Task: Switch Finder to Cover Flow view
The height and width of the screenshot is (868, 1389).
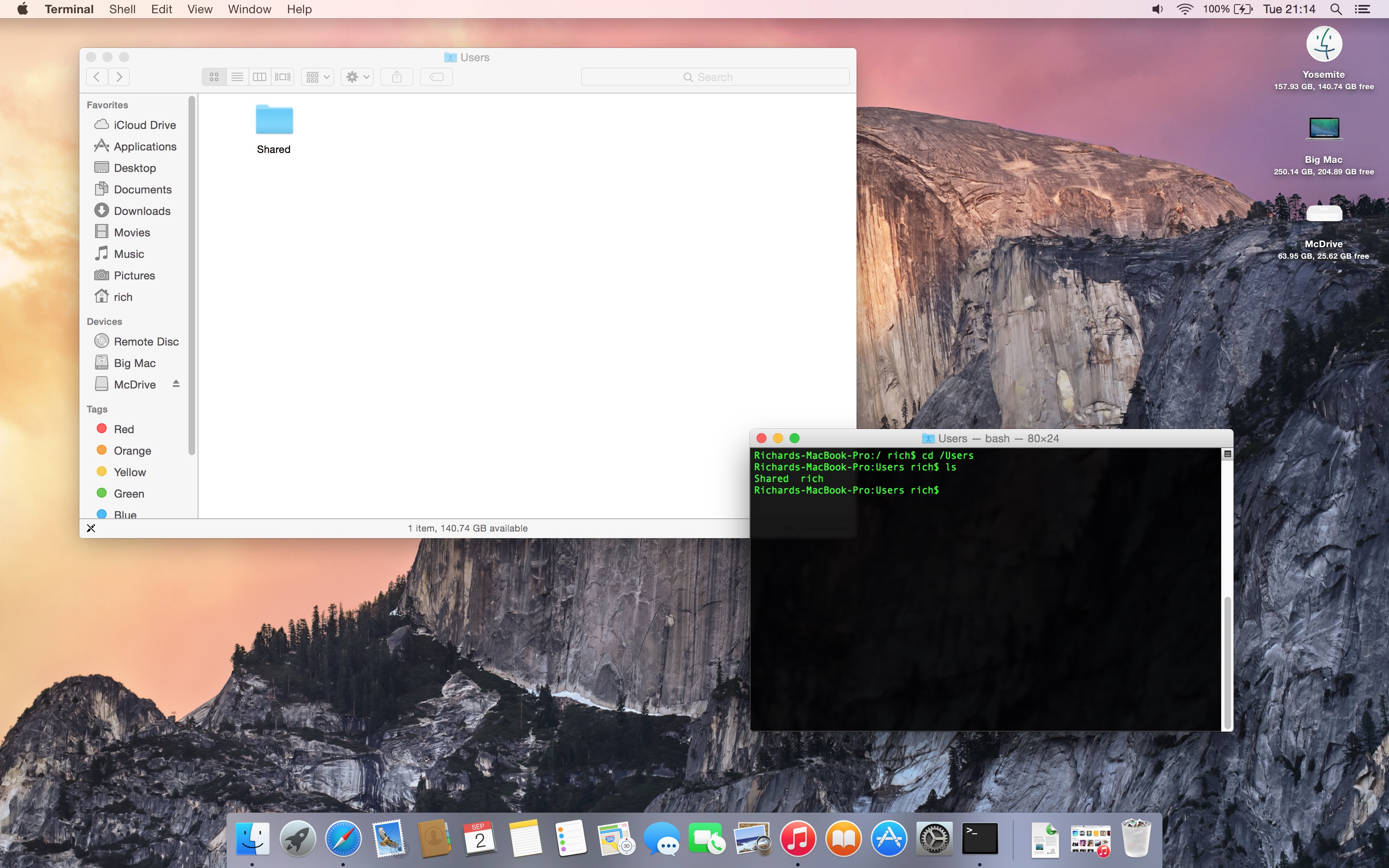Action: [283, 77]
